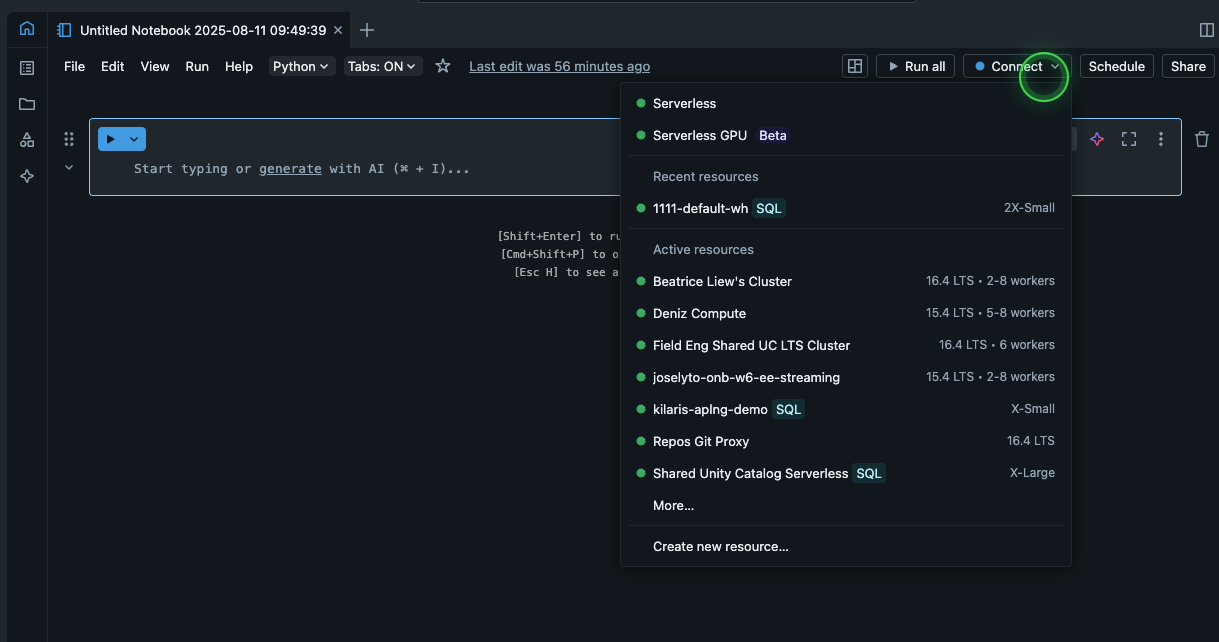
Task: Open the View menu
Action: tap(155, 66)
